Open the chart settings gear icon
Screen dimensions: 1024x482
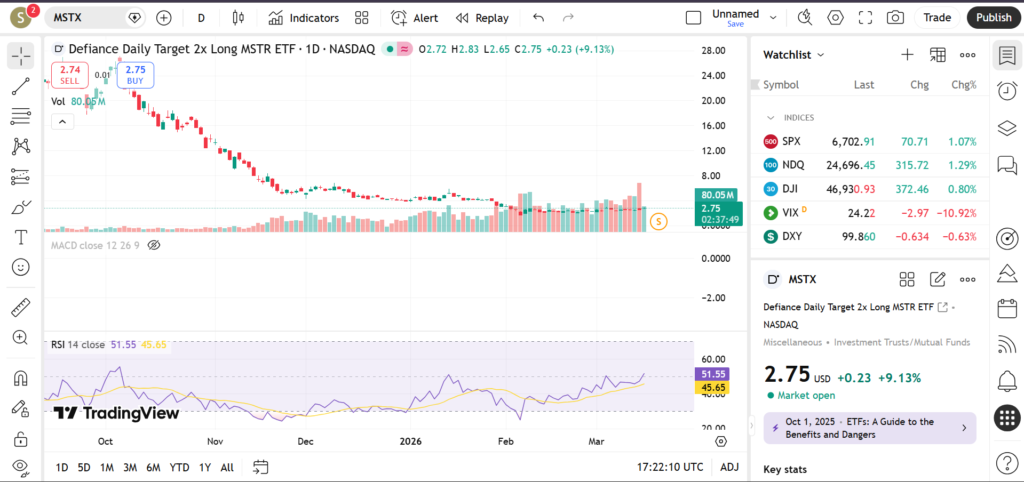pyautogui.click(x=835, y=18)
